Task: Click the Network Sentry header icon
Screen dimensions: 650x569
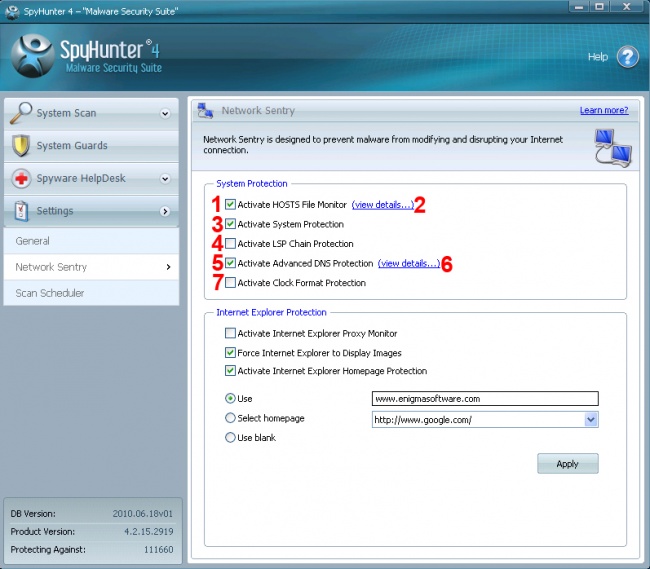Action: [205, 111]
